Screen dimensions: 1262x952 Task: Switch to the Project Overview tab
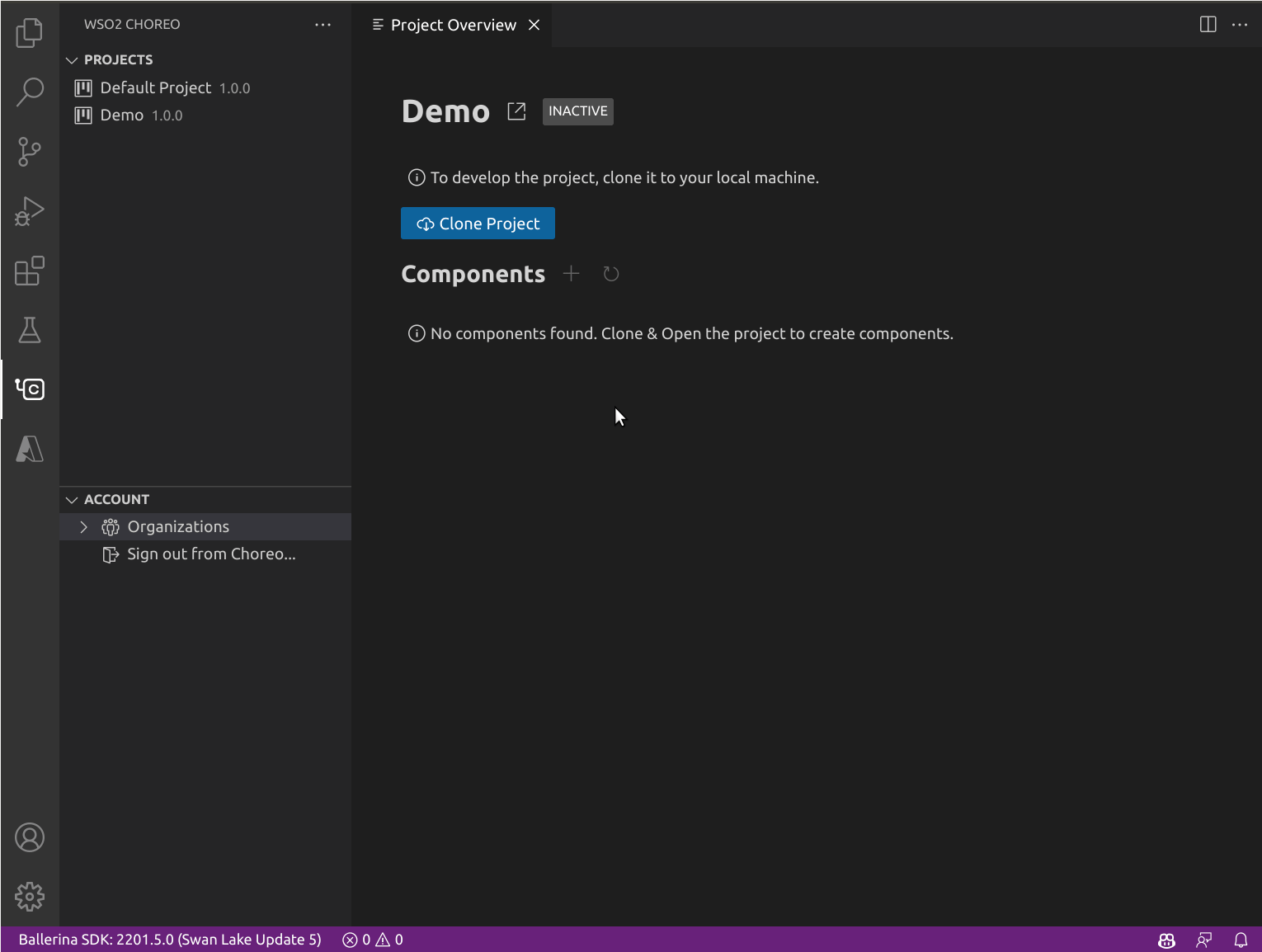(453, 25)
